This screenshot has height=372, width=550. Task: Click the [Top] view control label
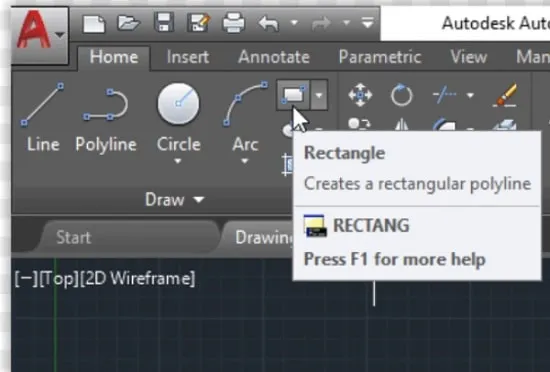click(59, 279)
